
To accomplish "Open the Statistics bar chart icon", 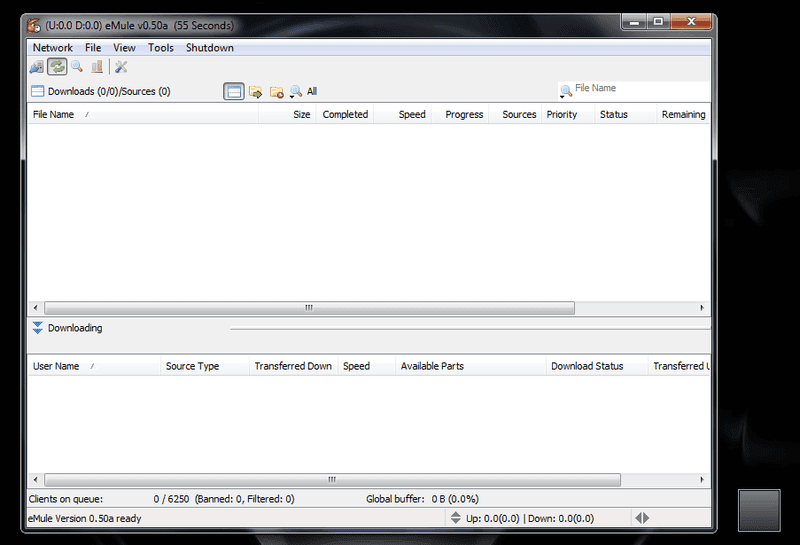I will point(97,67).
